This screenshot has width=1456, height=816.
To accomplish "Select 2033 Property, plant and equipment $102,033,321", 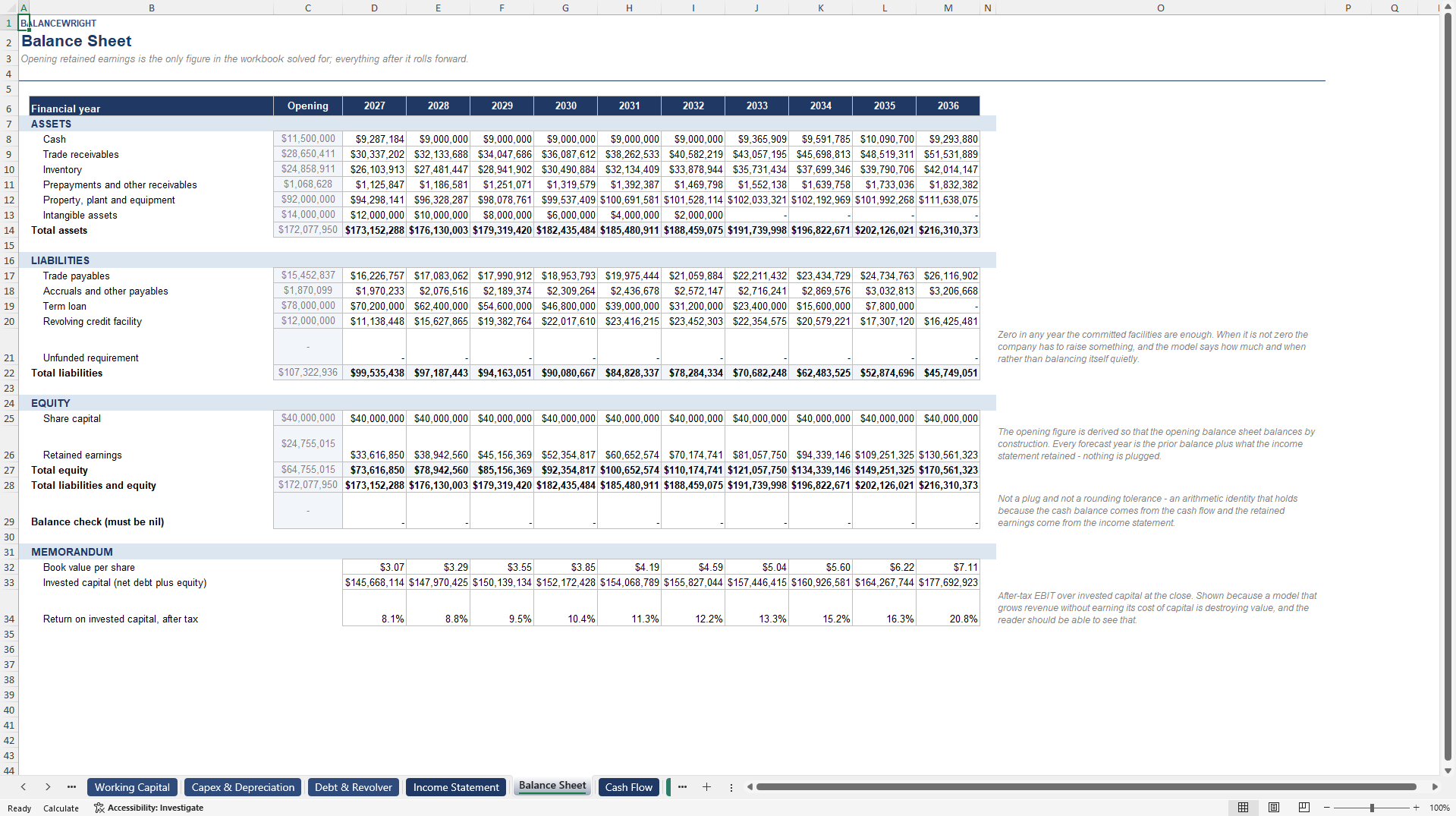I will click(756, 200).
